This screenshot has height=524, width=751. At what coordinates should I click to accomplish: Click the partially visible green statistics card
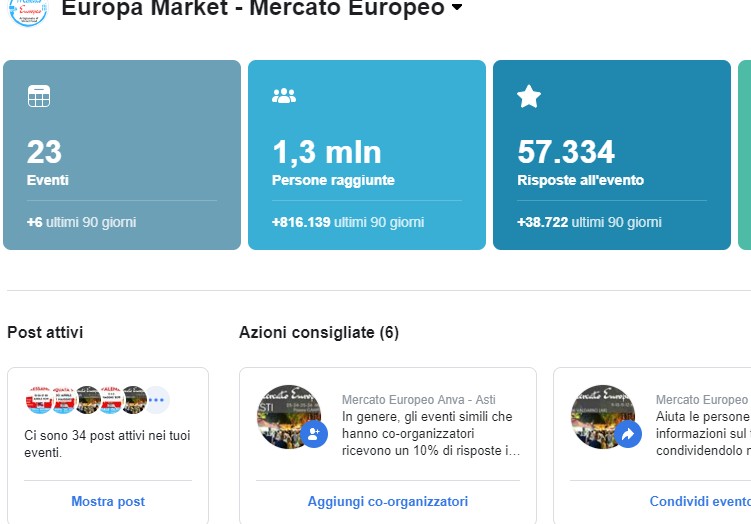click(744, 155)
